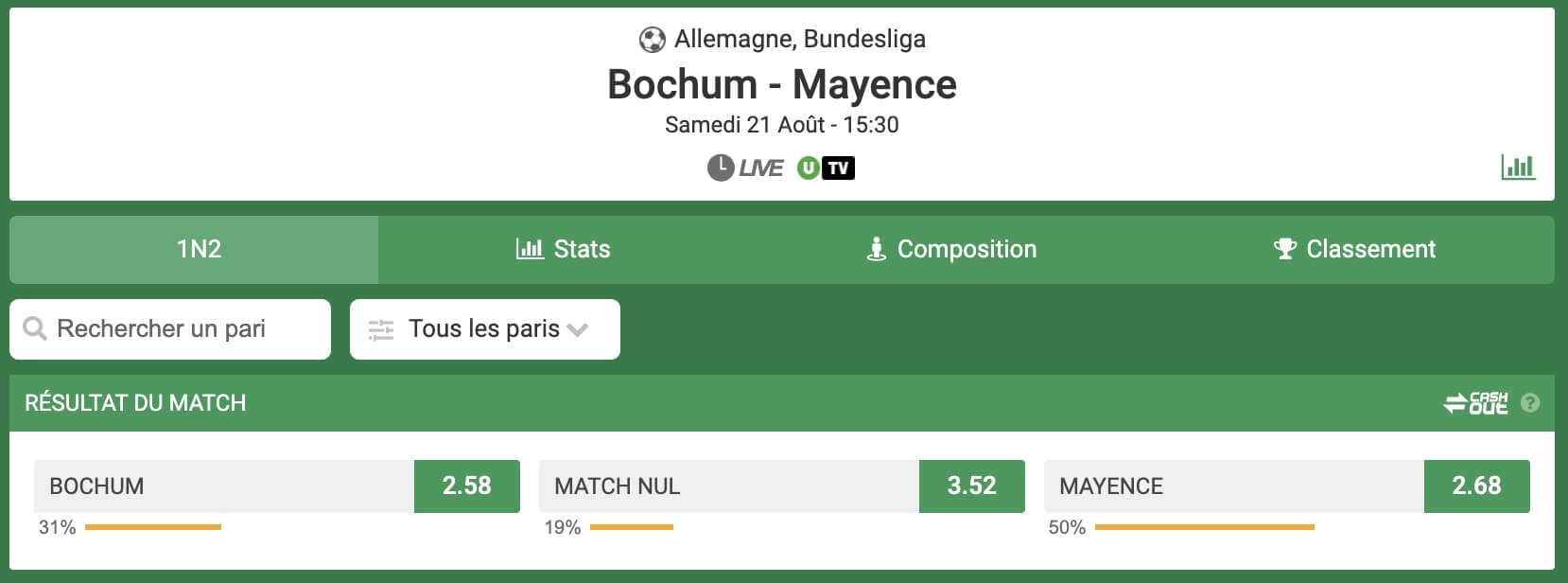1568x583 pixels.
Task: Click the Mayence 50% progress bar
Action: click(1205, 527)
